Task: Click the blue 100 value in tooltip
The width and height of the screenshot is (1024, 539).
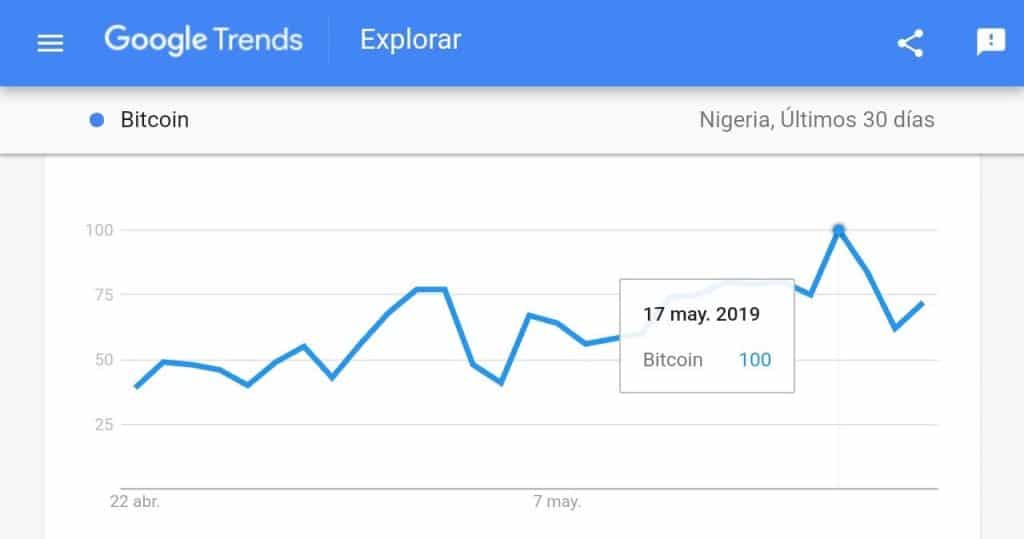Action: (755, 360)
